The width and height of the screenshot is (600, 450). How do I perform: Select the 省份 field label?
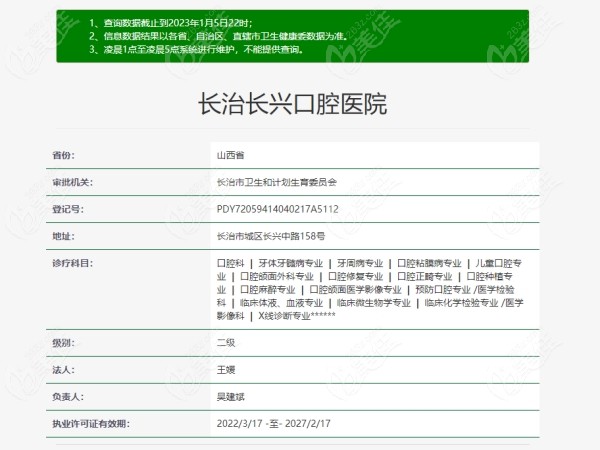[63, 156]
